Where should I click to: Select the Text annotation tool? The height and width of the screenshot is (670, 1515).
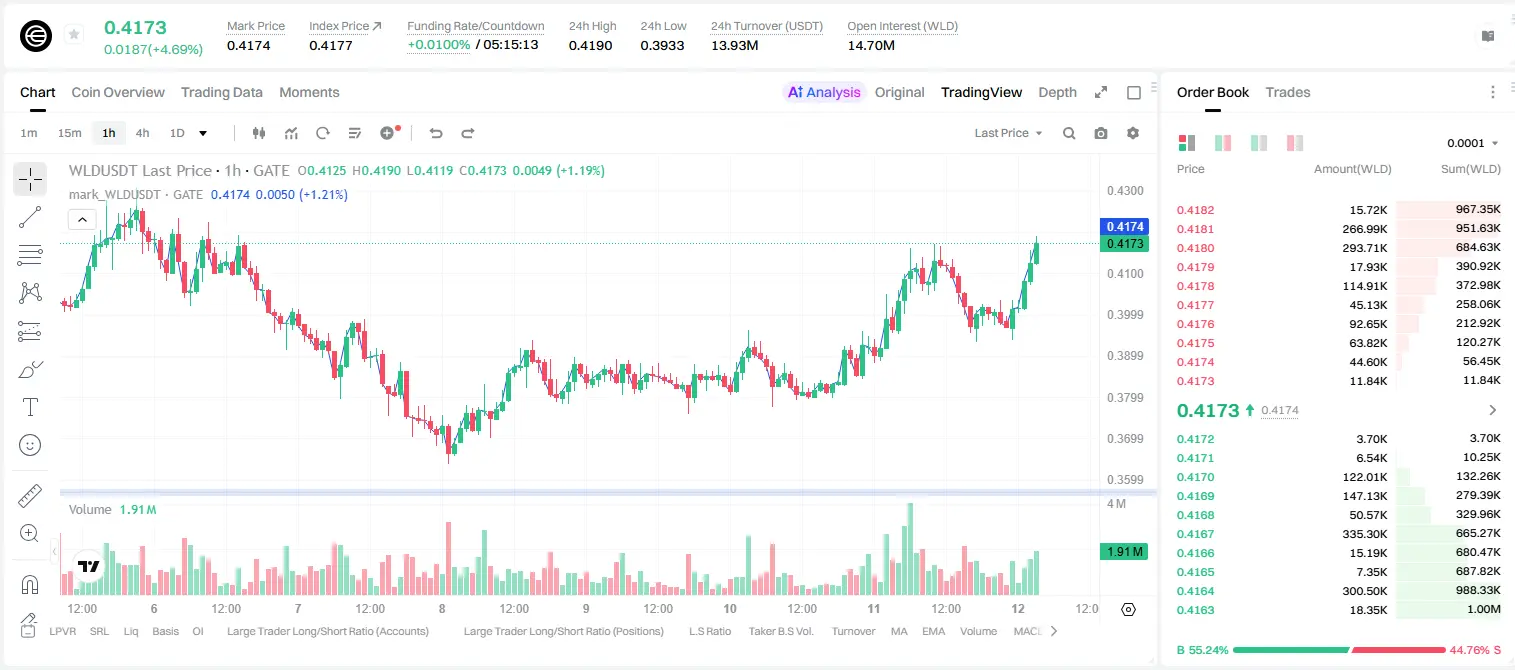30,407
